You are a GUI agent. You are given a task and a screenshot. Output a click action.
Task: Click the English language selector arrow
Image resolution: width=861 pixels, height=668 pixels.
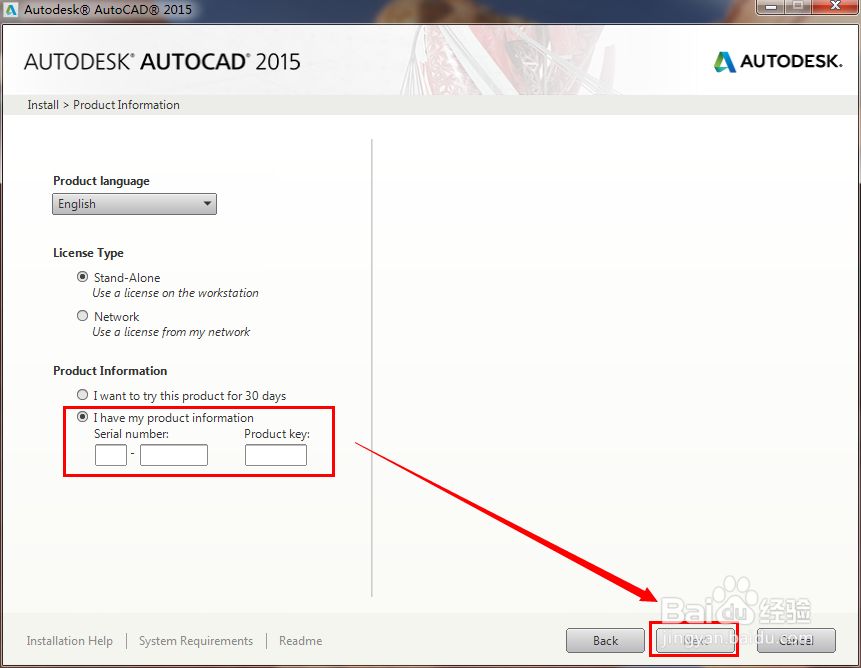point(207,204)
